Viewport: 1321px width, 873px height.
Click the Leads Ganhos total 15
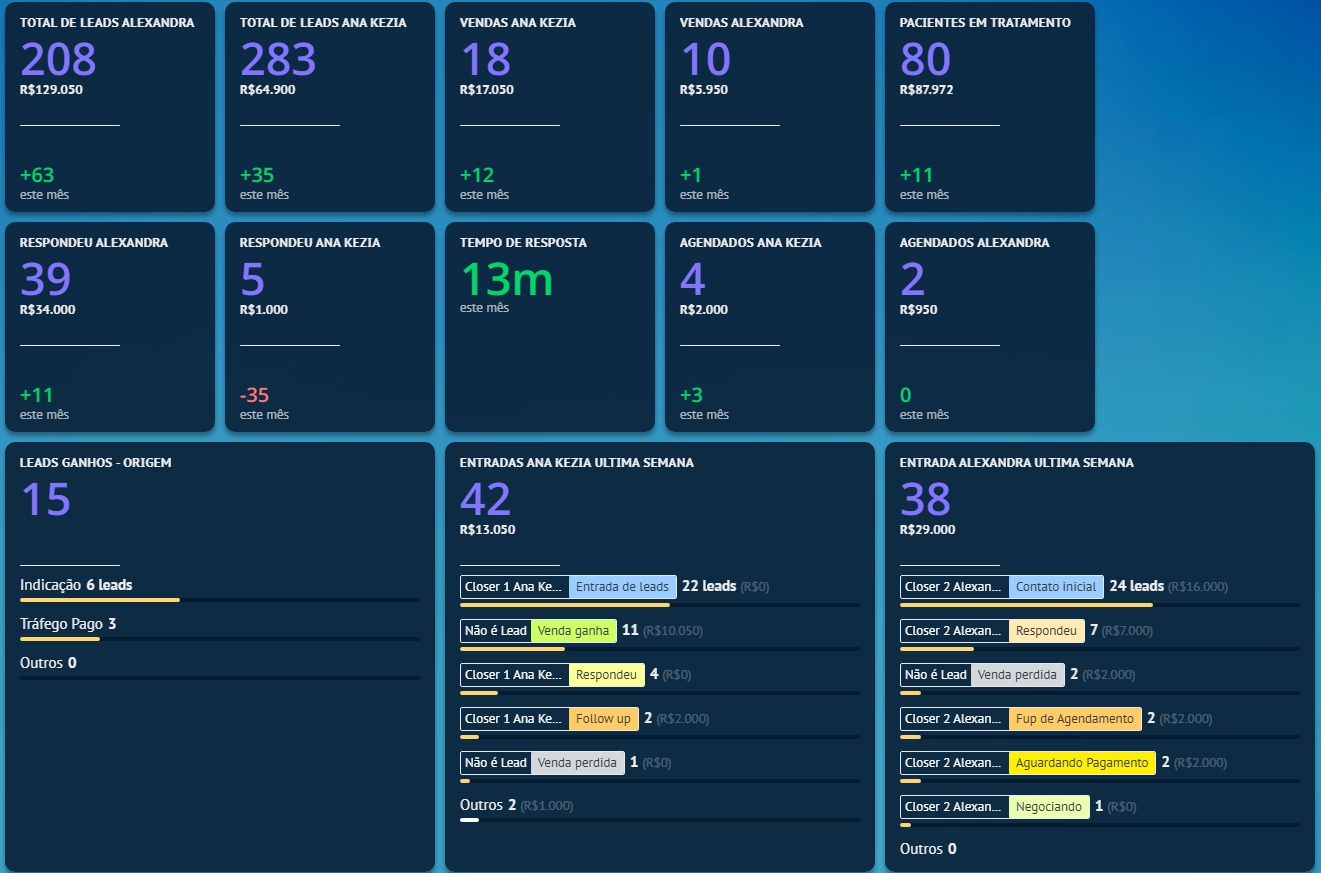46,500
